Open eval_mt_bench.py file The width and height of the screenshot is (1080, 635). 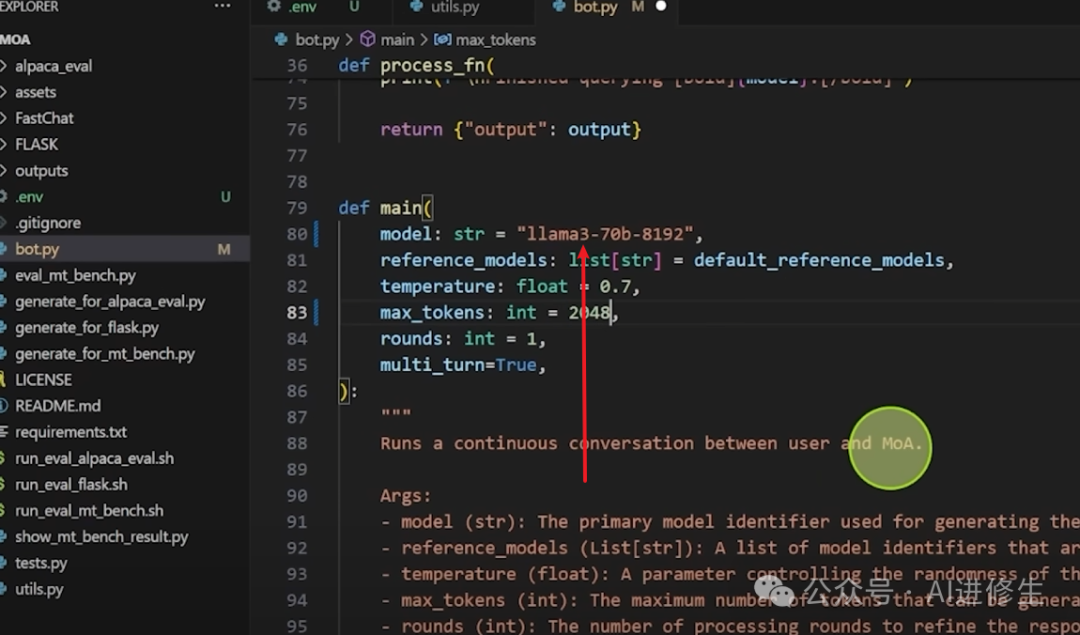pos(76,275)
